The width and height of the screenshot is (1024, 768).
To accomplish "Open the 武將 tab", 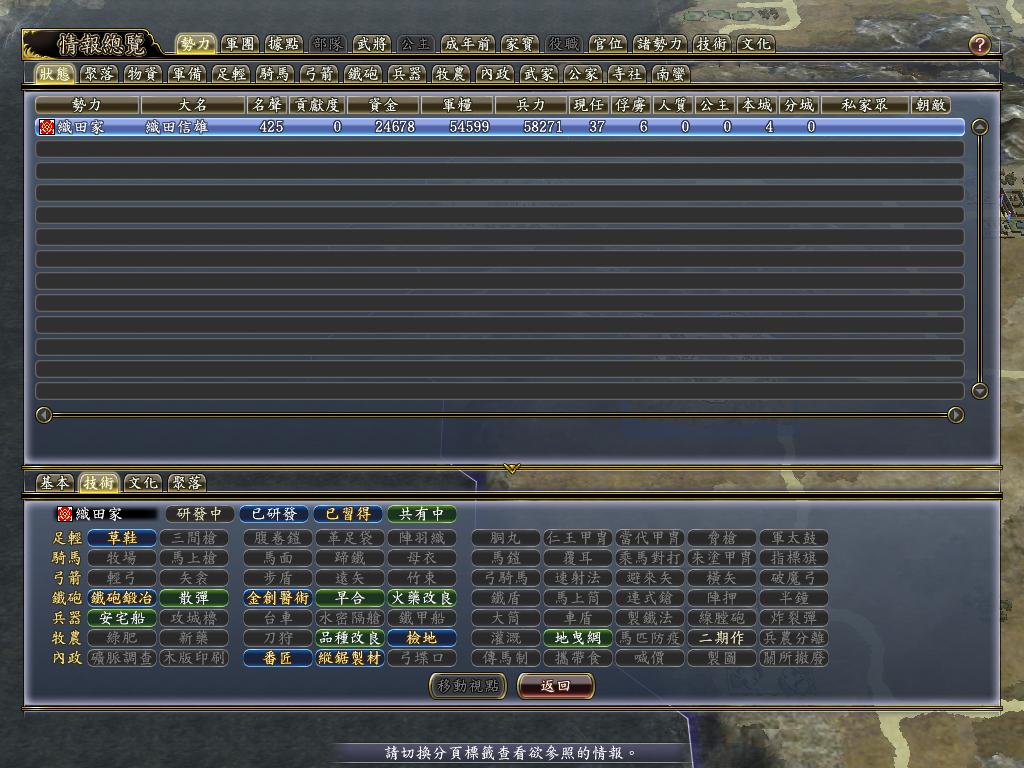I will click(x=370, y=44).
